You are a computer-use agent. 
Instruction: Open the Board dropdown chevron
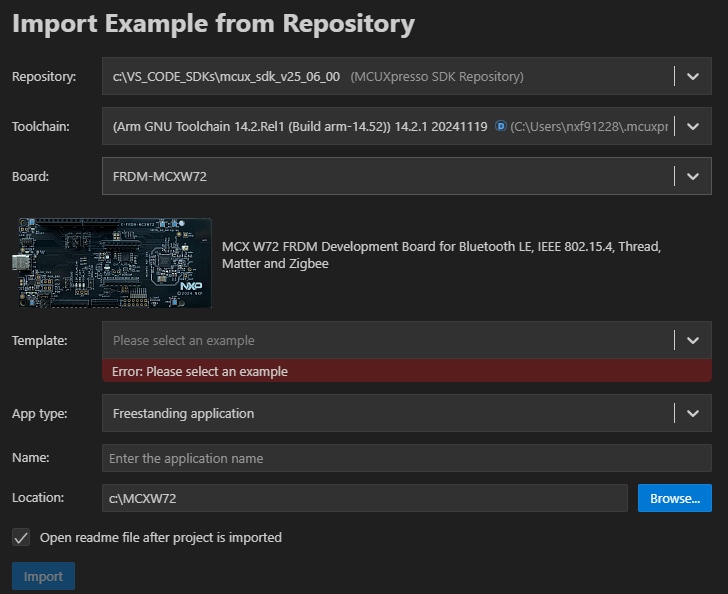[693, 176]
